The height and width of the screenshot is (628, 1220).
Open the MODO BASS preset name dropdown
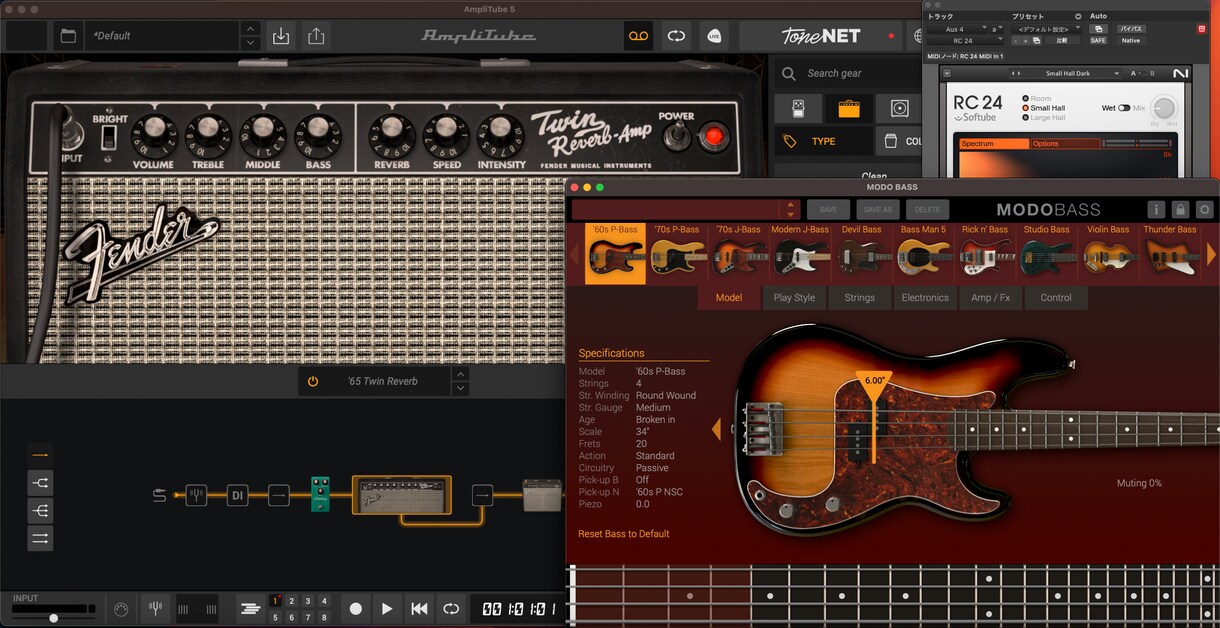685,210
